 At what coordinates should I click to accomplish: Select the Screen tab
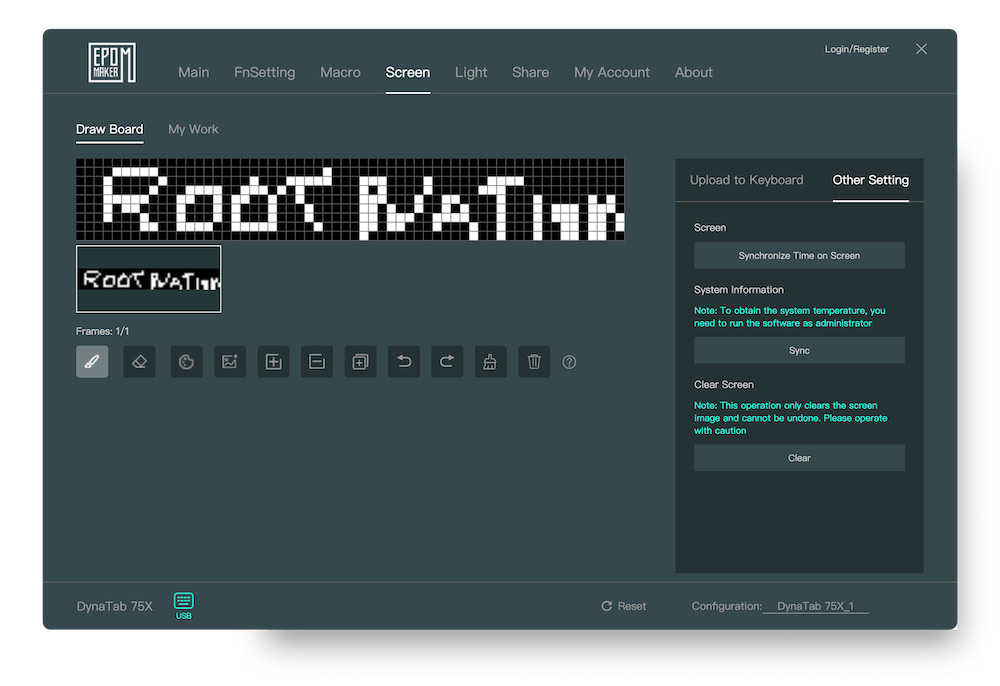pyautogui.click(x=408, y=73)
